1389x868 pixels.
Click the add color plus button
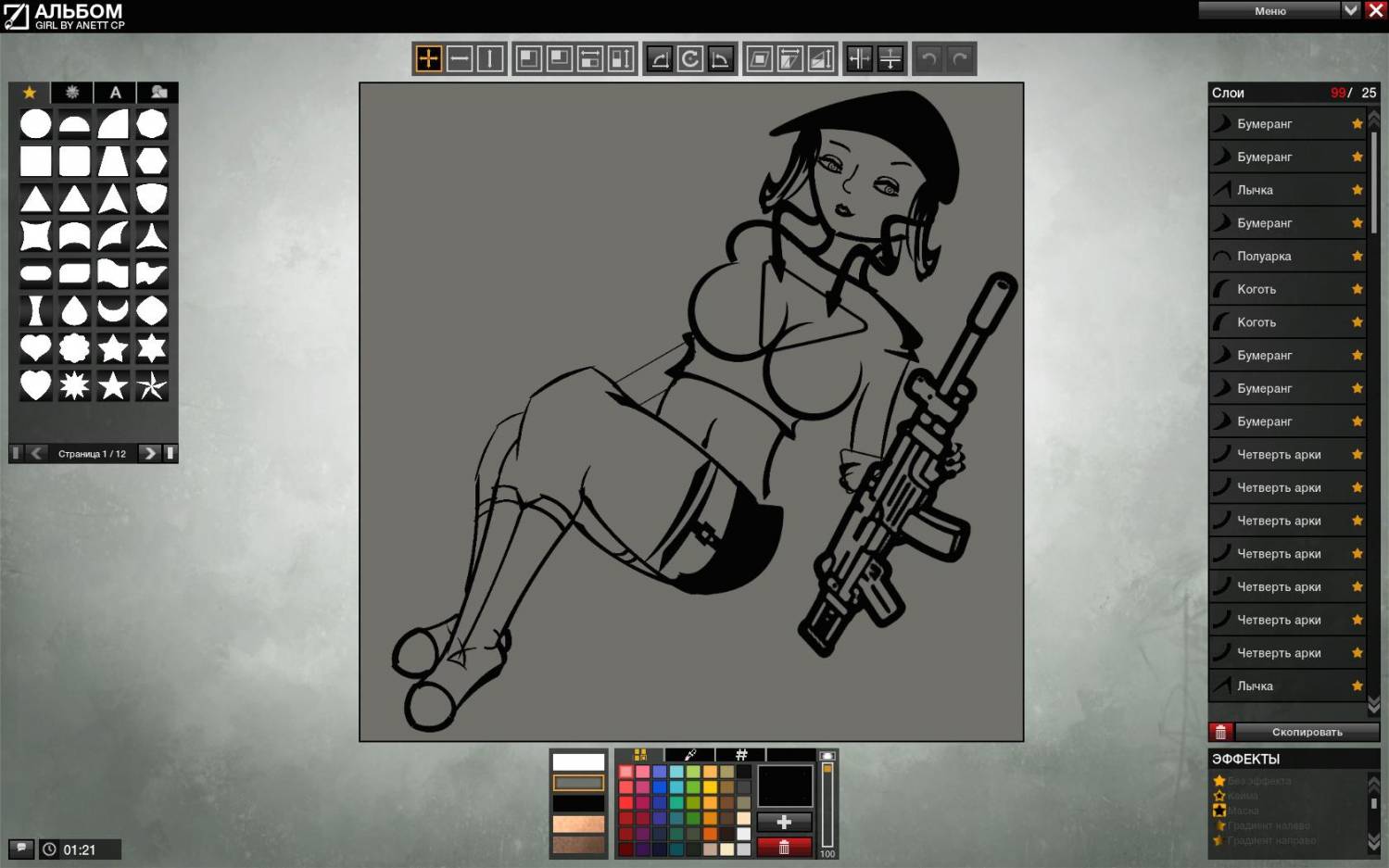click(x=784, y=822)
